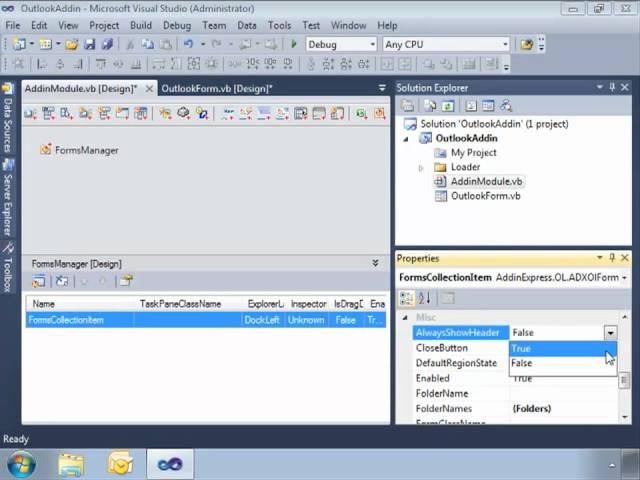Select My Project in Solution Explorer
The width and height of the screenshot is (640, 480).
[473, 153]
